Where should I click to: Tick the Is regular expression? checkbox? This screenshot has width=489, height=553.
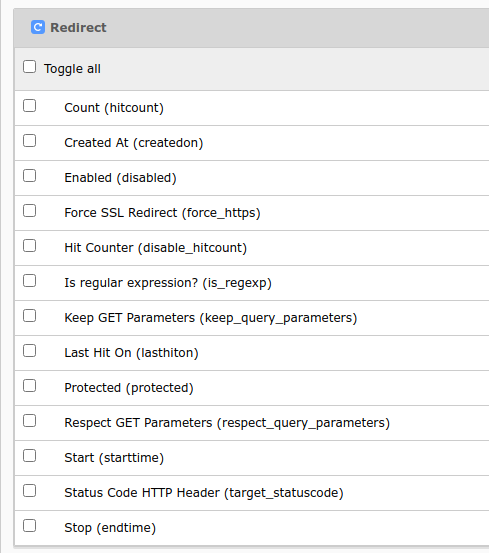coord(29,280)
